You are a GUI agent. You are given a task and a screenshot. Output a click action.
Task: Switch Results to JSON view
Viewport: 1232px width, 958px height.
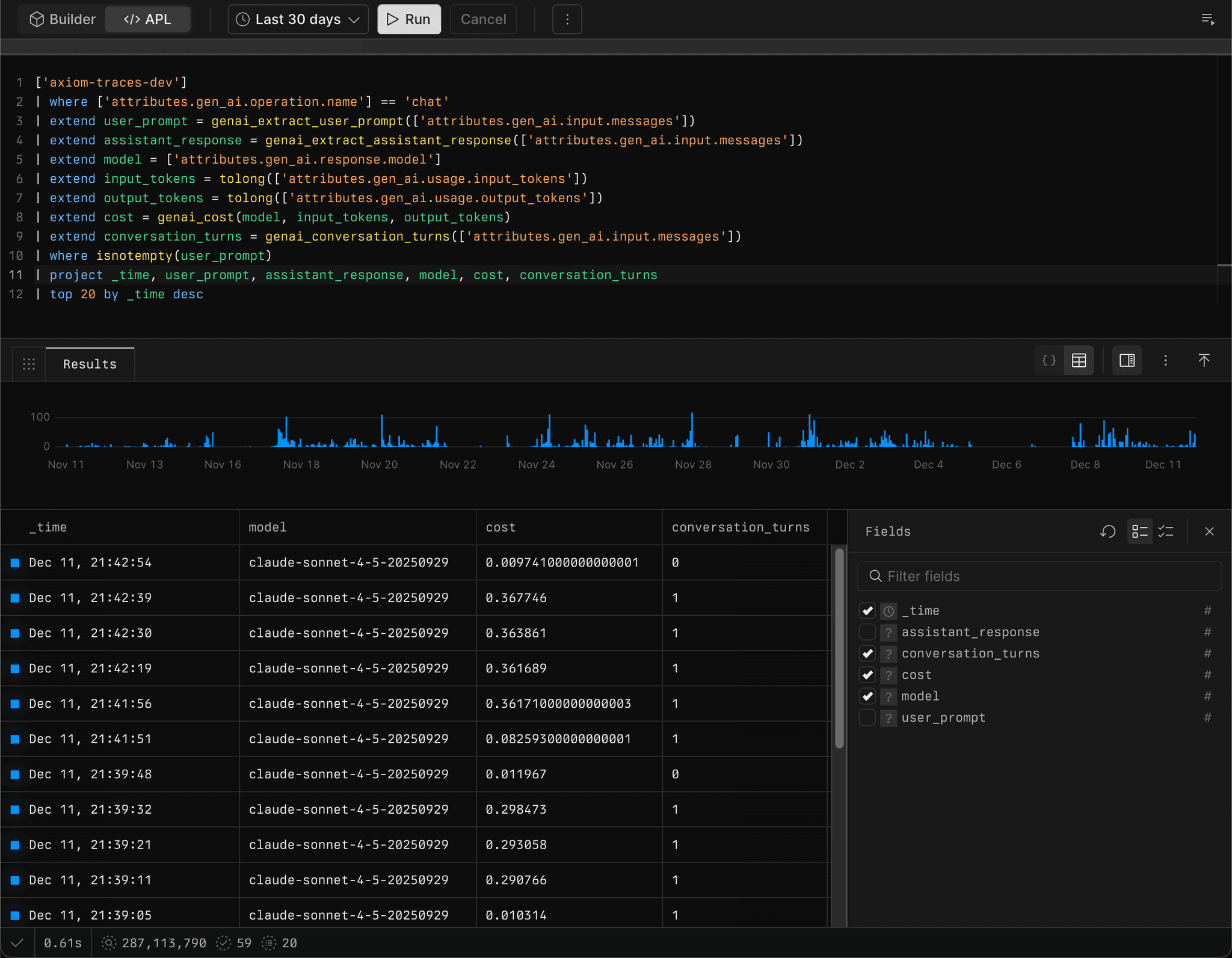1048,360
